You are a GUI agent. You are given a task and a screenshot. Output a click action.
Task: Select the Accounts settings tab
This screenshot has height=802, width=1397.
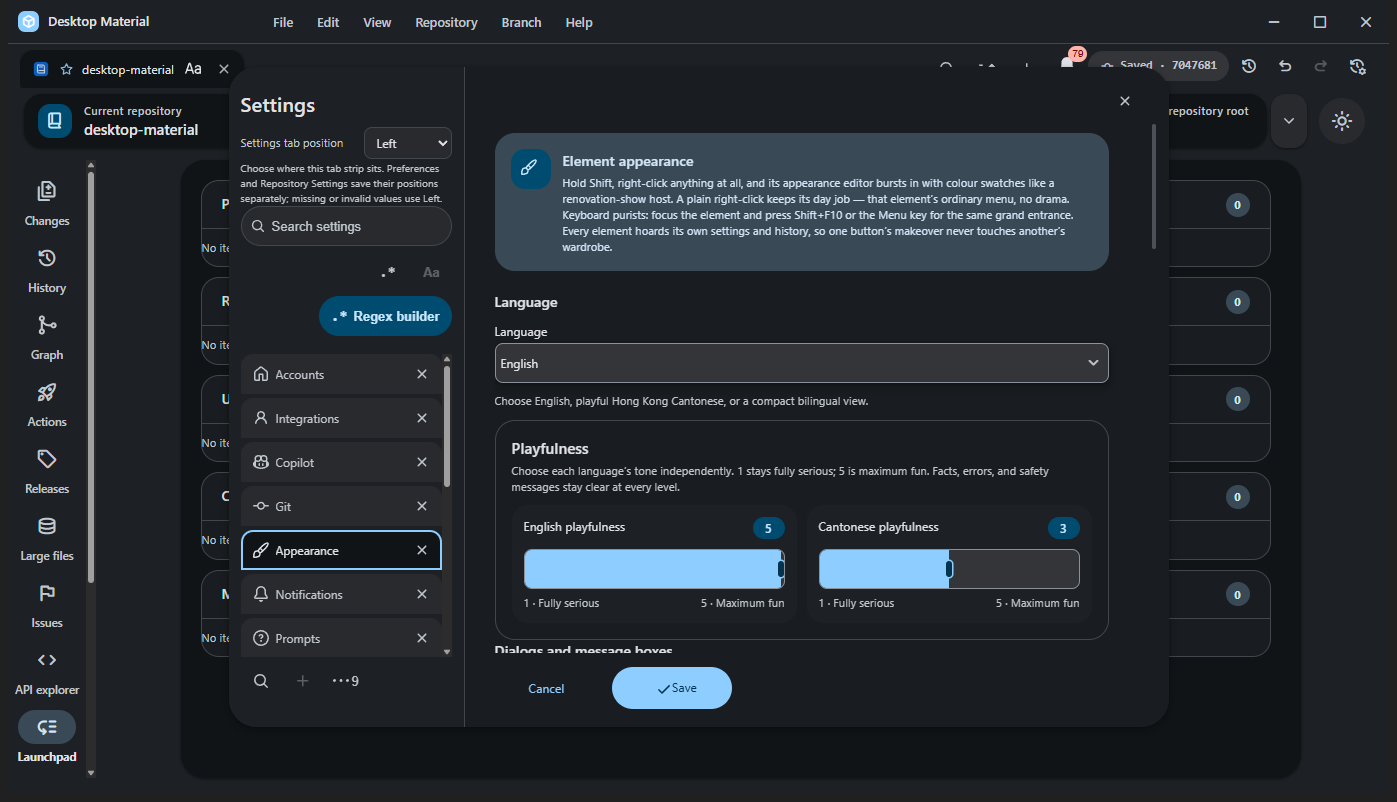[341, 374]
